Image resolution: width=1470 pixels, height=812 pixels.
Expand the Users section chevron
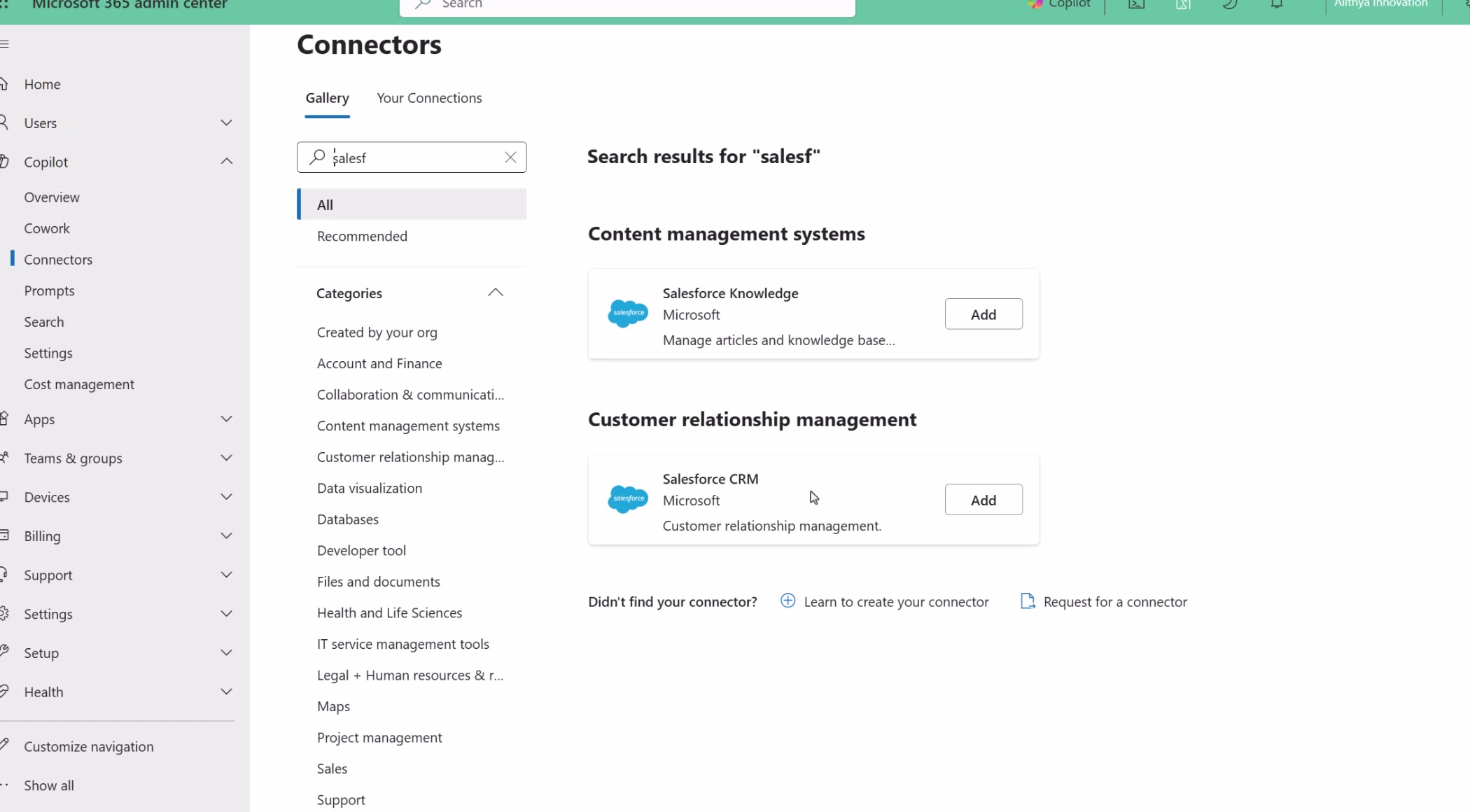point(226,122)
